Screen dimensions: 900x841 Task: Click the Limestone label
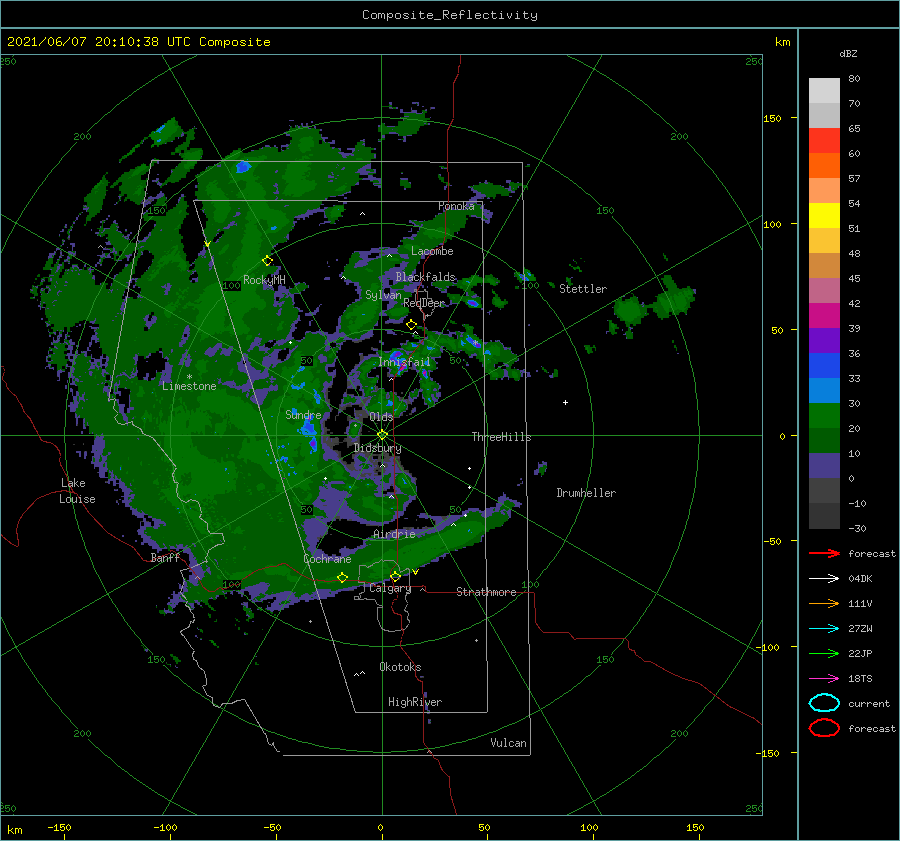coord(189,386)
